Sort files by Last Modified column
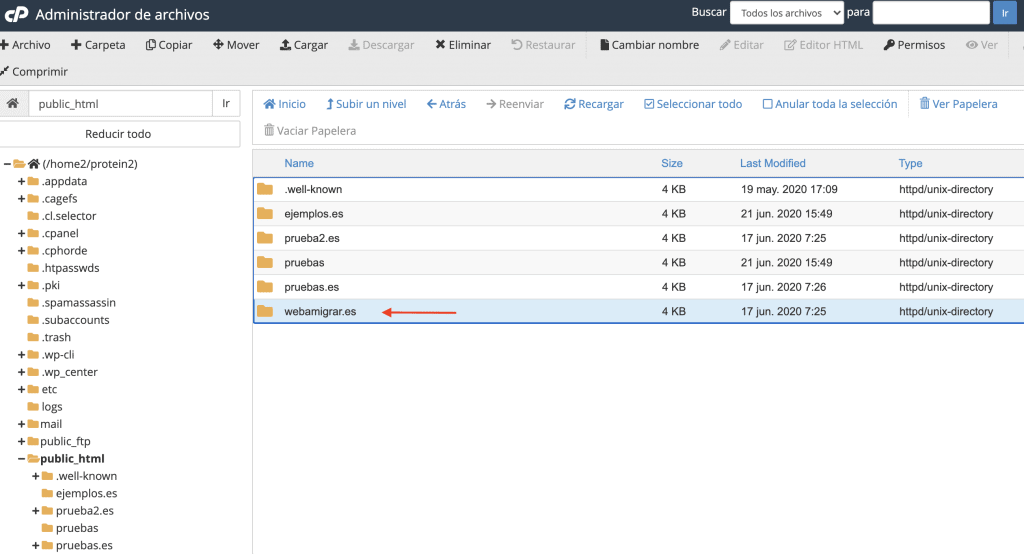Image resolution: width=1024 pixels, height=554 pixels. pos(772,163)
